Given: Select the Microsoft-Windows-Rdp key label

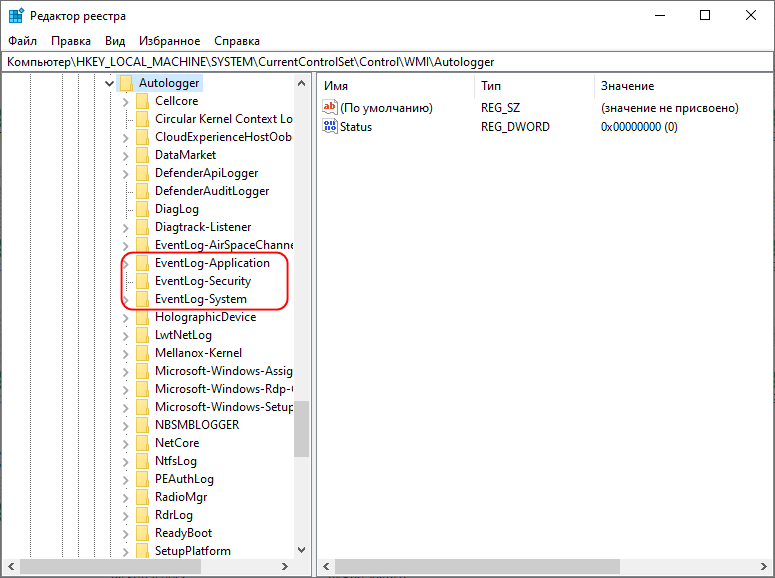Looking at the screenshot, I should tap(224, 389).
